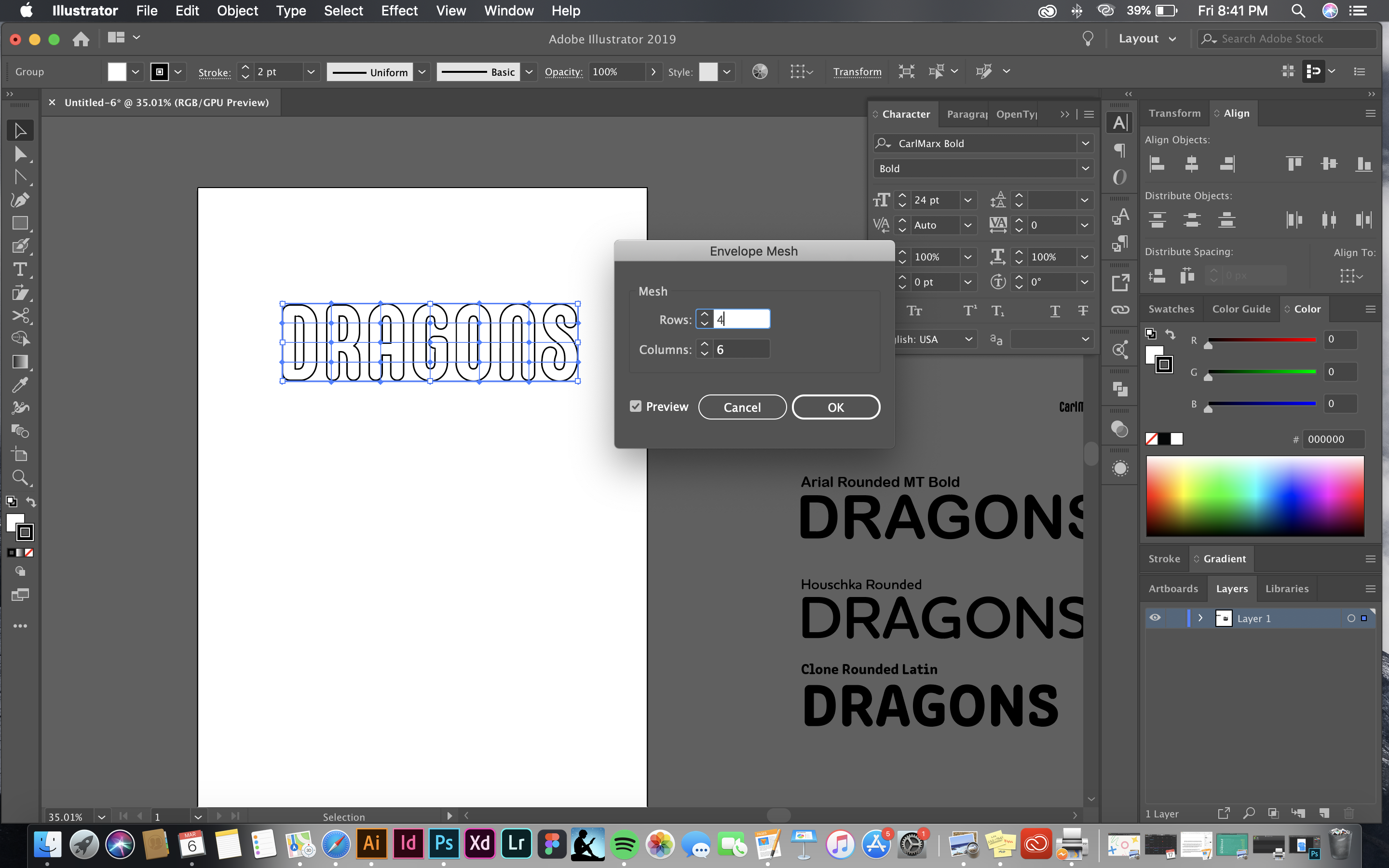The height and width of the screenshot is (868, 1389).
Task: Toggle Underline in Character panel
Action: pyautogui.click(x=1055, y=311)
